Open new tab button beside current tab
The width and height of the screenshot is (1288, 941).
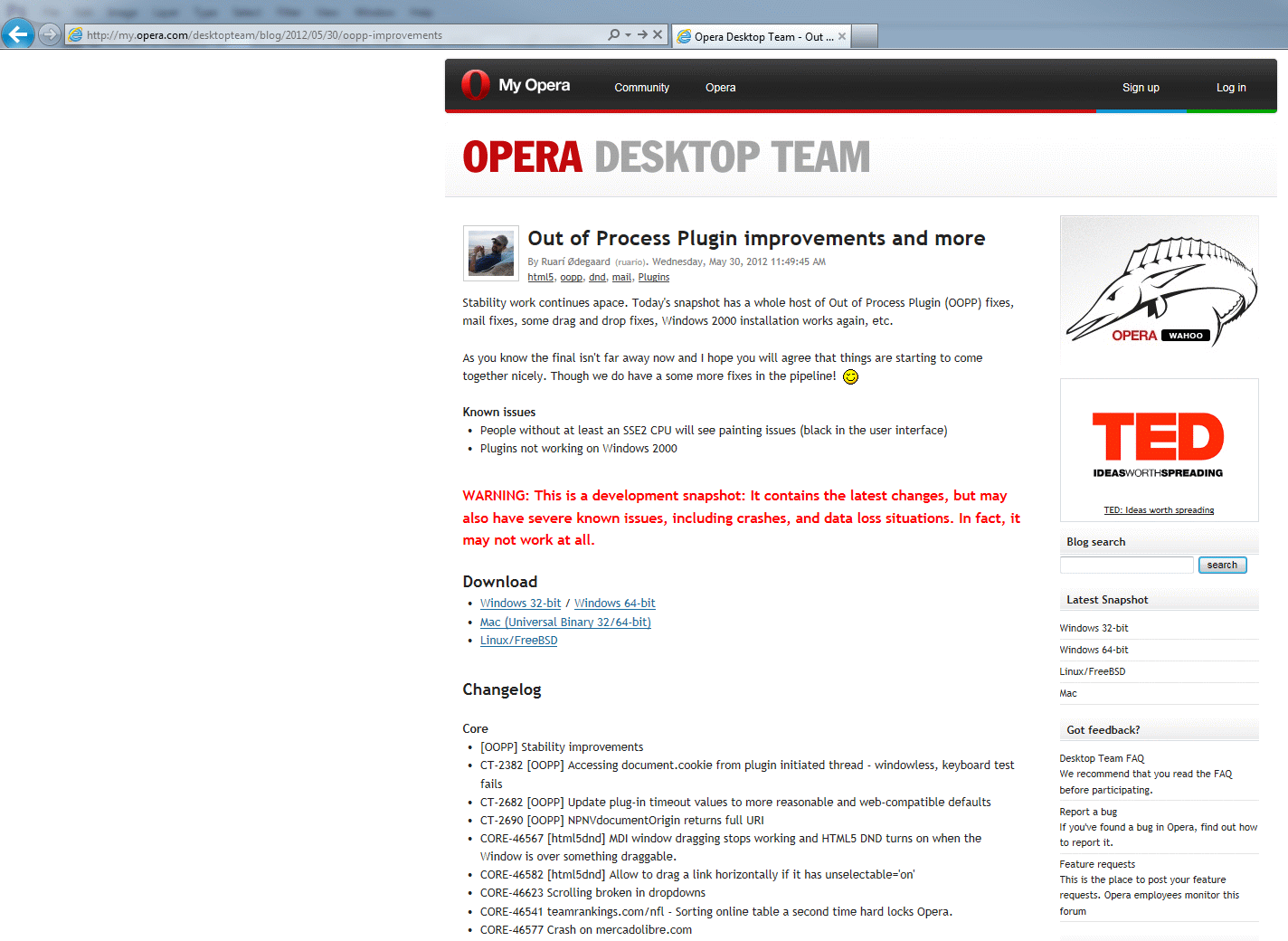click(865, 36)
